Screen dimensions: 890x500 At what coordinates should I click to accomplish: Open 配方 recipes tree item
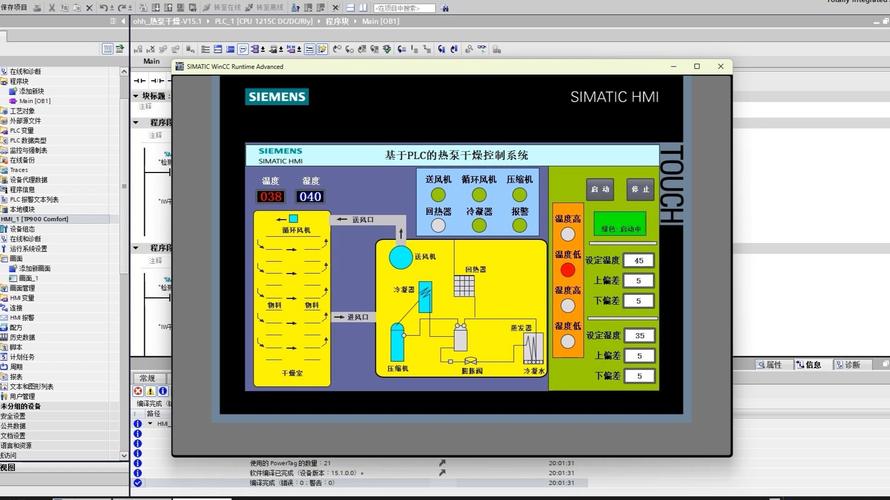click(16, 327)
